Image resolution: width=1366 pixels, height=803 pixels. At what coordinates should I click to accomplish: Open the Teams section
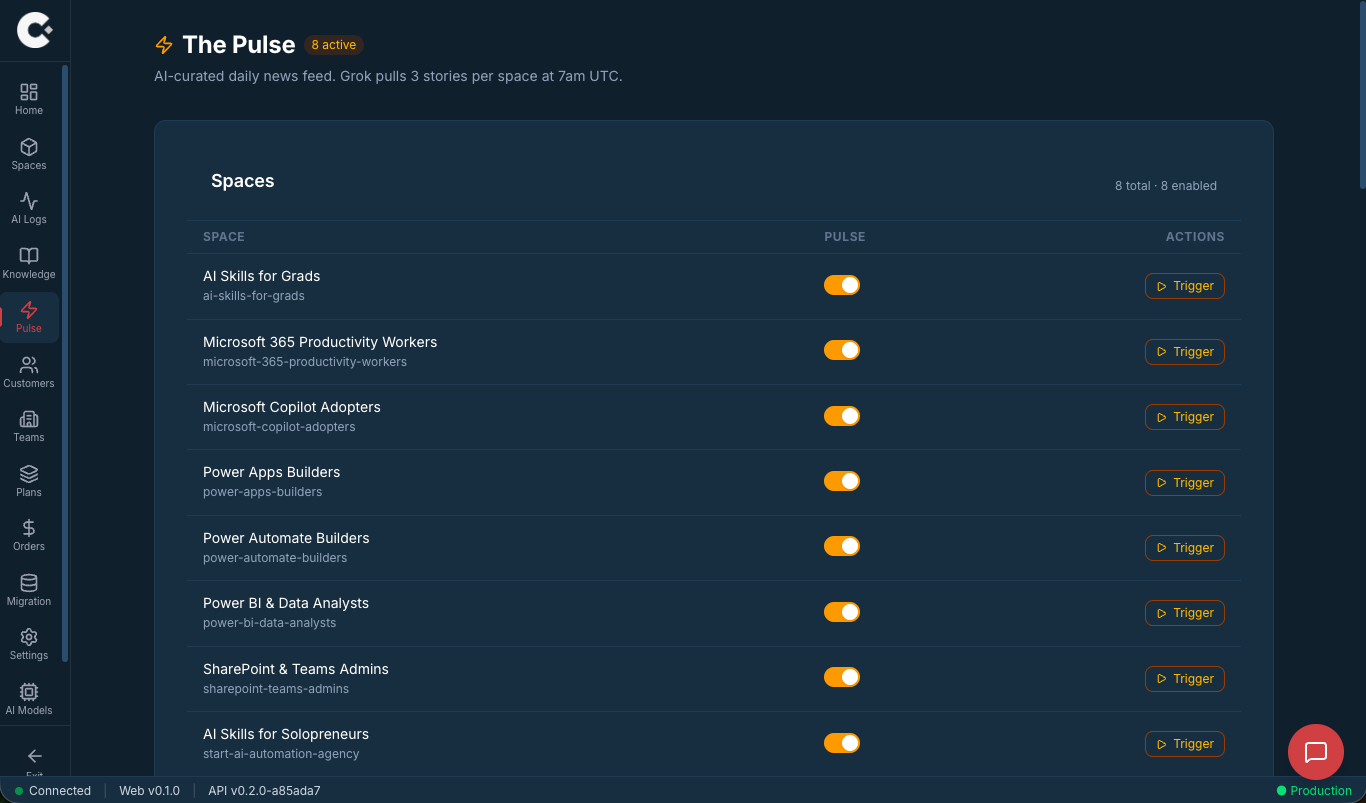point(28,424)
